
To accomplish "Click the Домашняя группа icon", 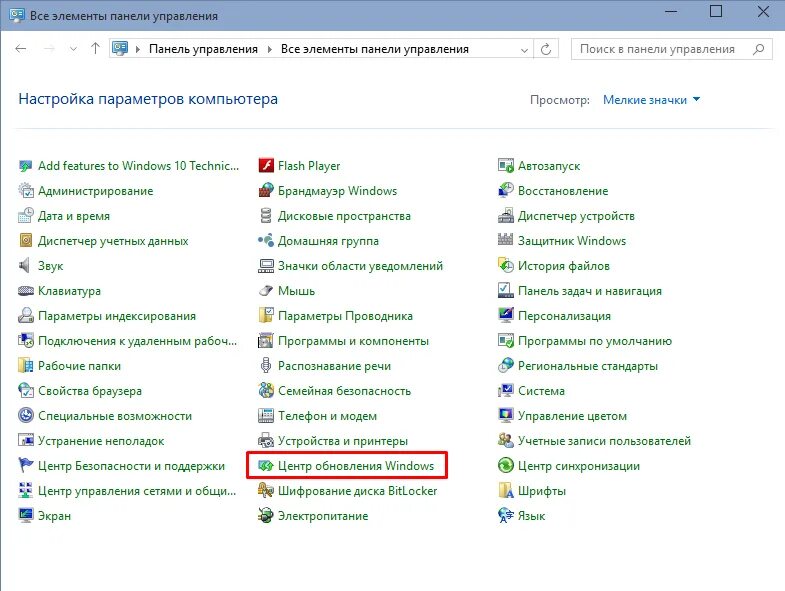I will pos(266,240).
